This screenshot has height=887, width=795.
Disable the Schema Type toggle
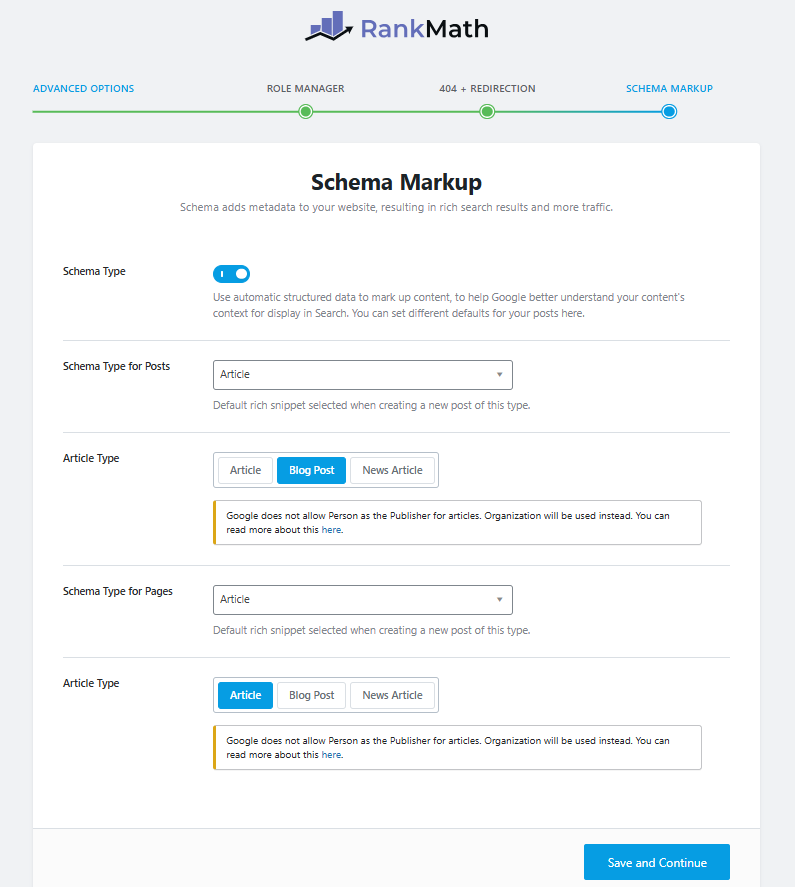(231, 273)
